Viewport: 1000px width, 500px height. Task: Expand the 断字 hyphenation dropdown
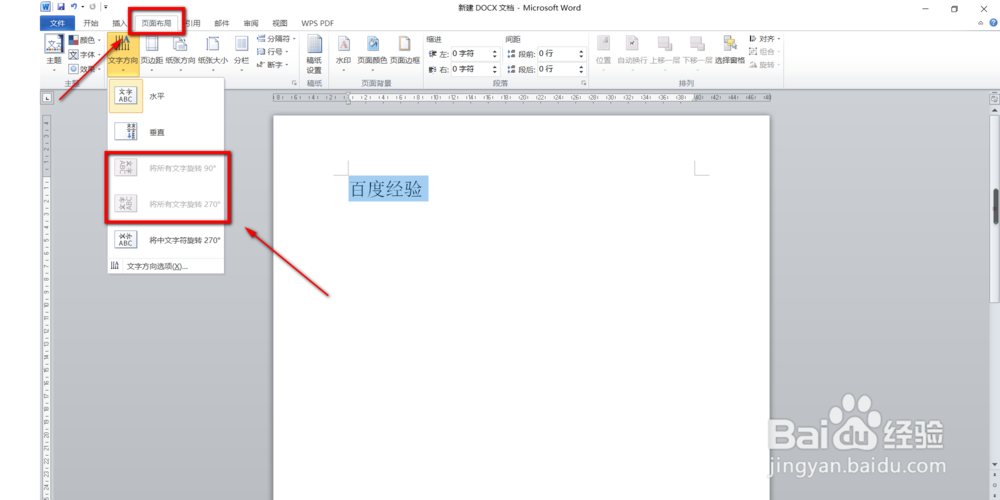tap(272, 64)
